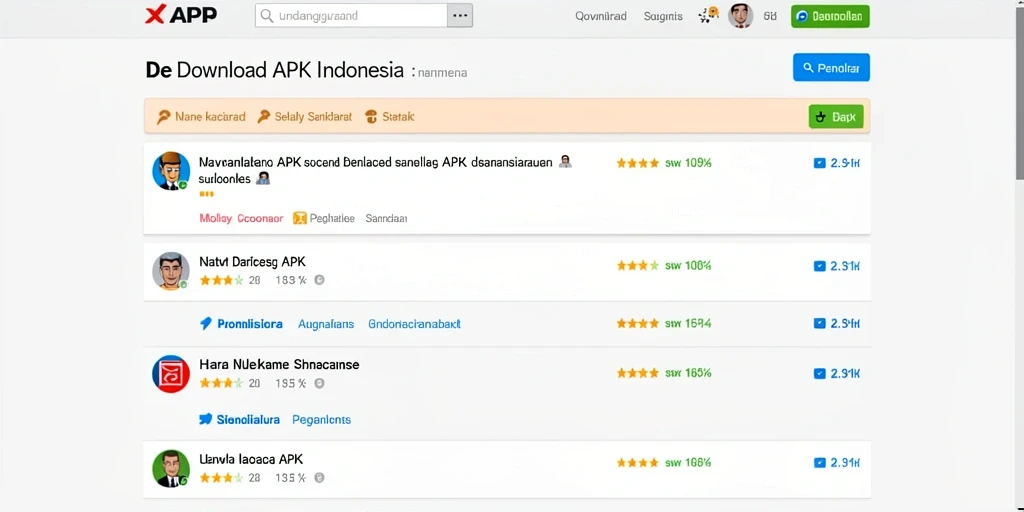
Task: Open the Mollay Gcoonaor link
Action: coord(241,218)
